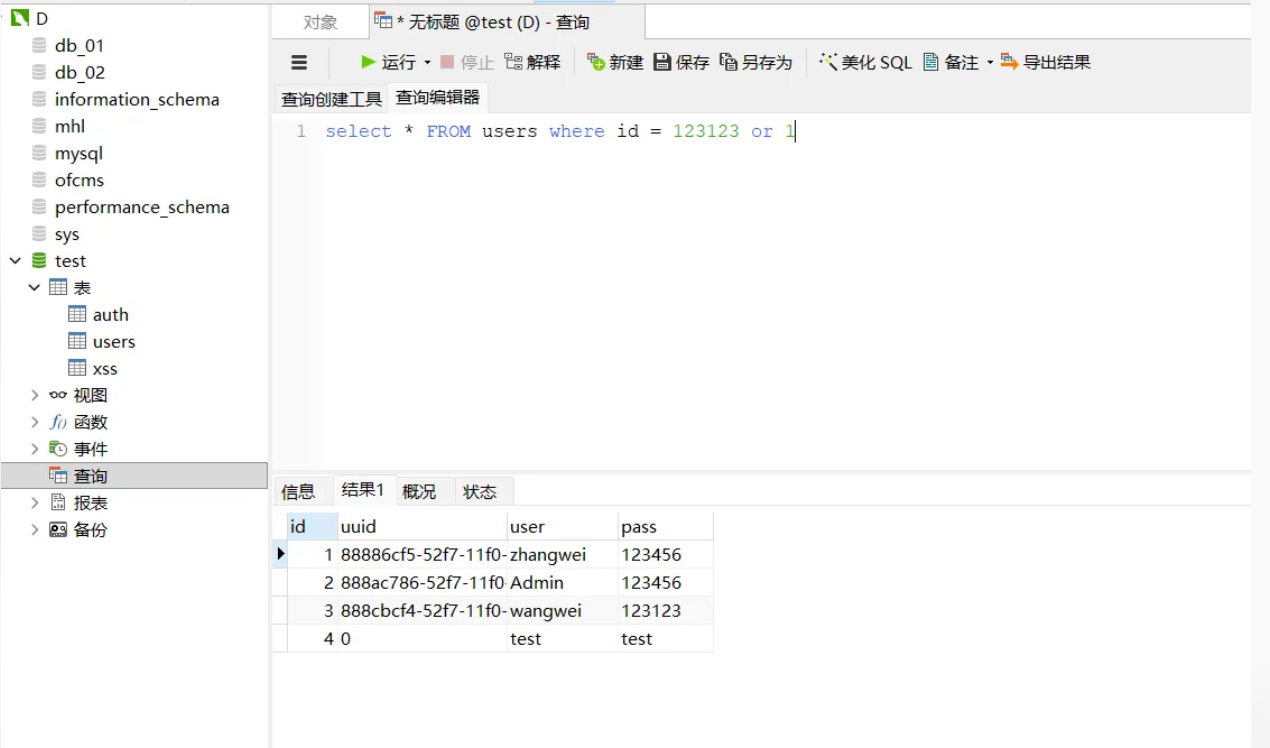Open the 信息 results tab
1270x748 pixels.
pos(302,491)
